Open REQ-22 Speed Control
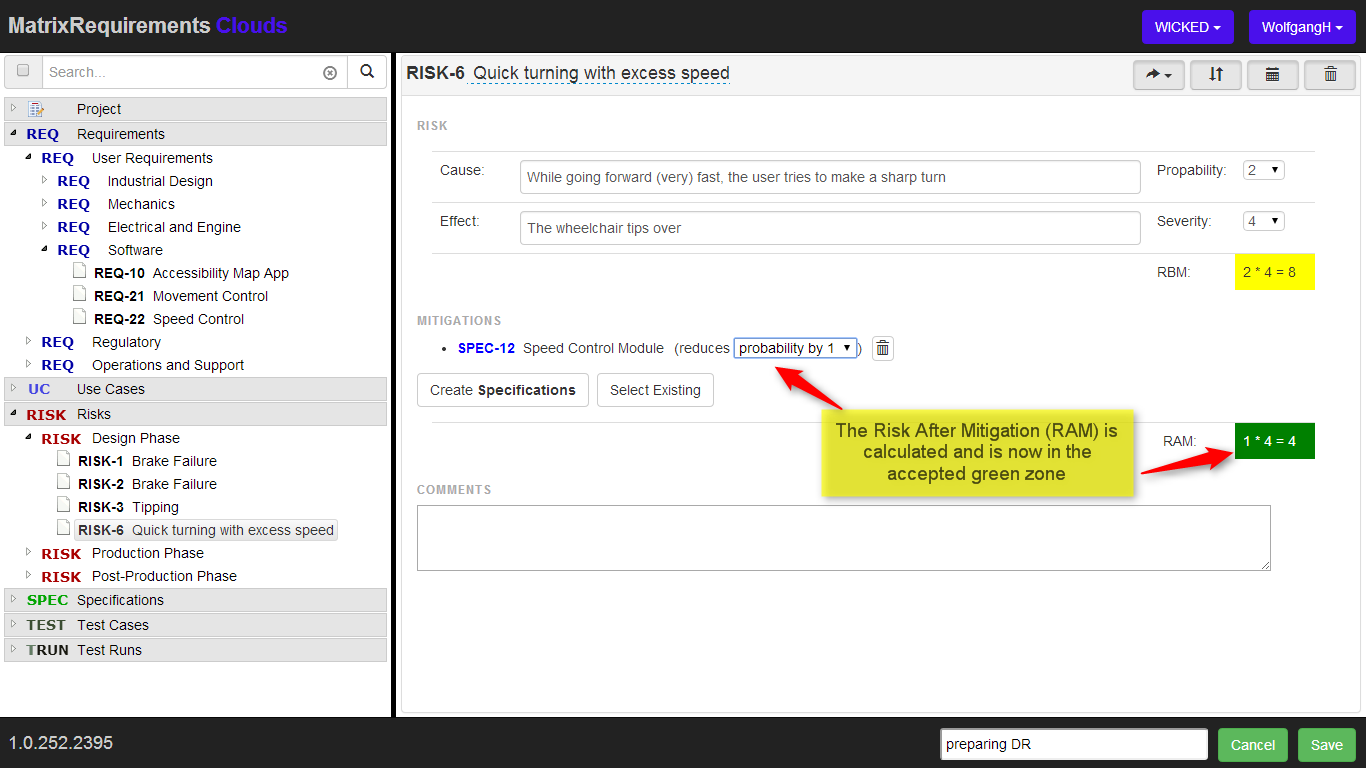 169,319
